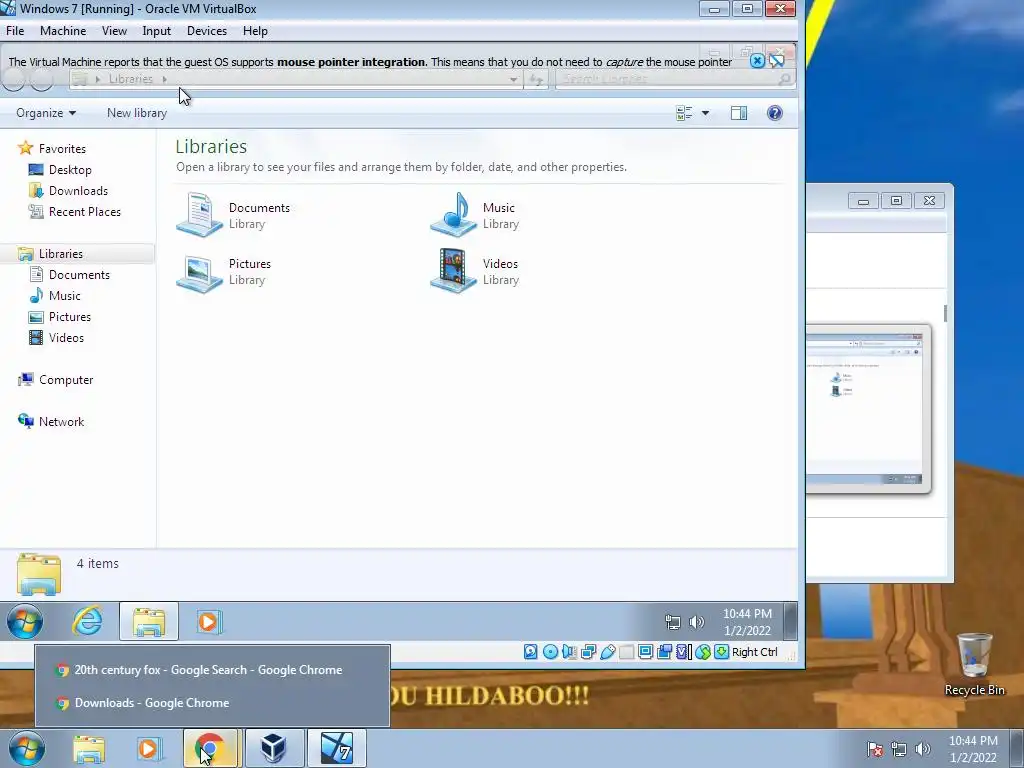This screenshot has height=768, width=1024.
Task: Select Music in the navigation tree
Action: tap(56, 296)
